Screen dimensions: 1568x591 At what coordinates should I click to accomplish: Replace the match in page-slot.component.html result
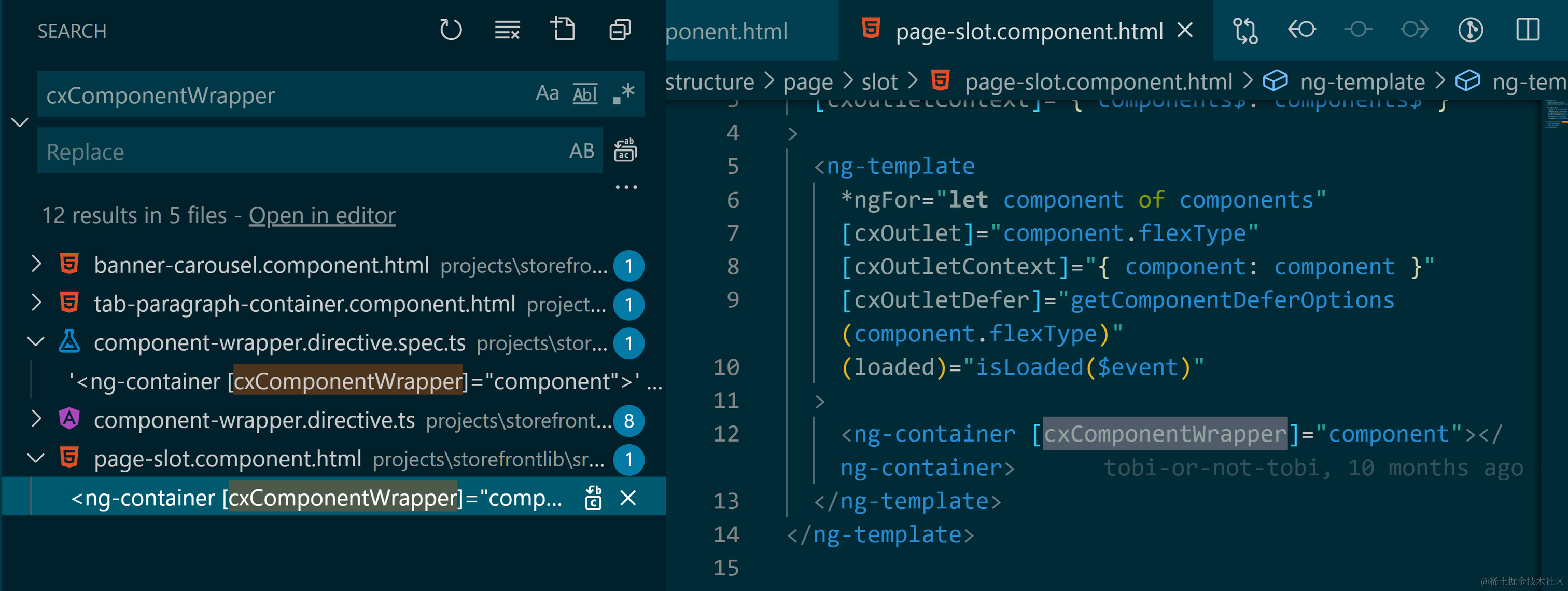[x=593, y=498]
